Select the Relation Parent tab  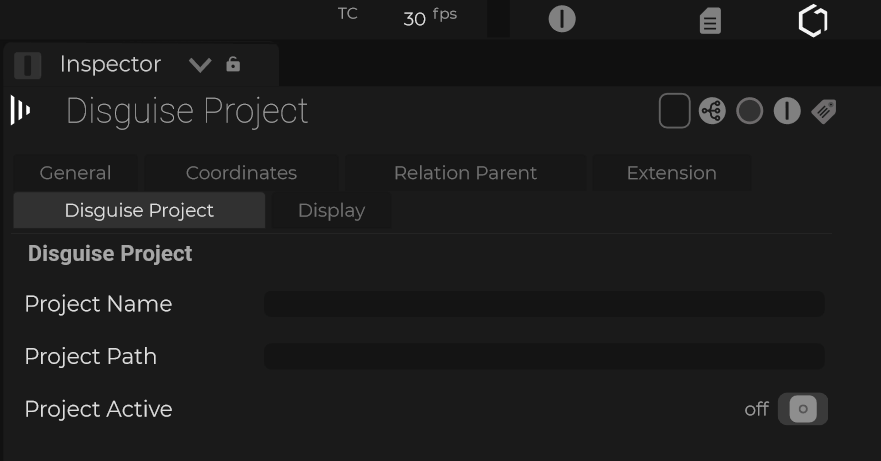click(x=465, y=173)
